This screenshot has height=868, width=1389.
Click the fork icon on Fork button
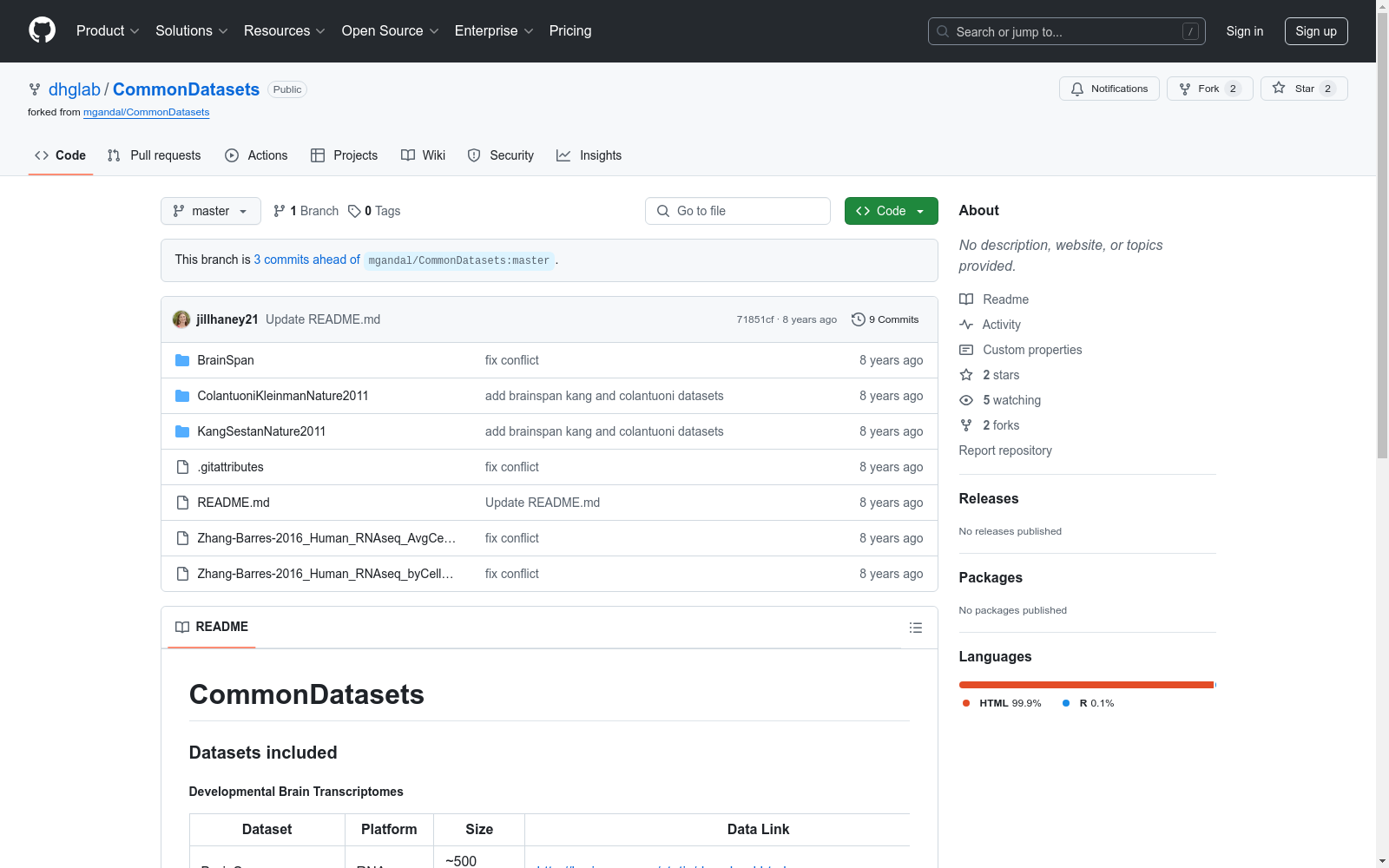click(1185, 89)
